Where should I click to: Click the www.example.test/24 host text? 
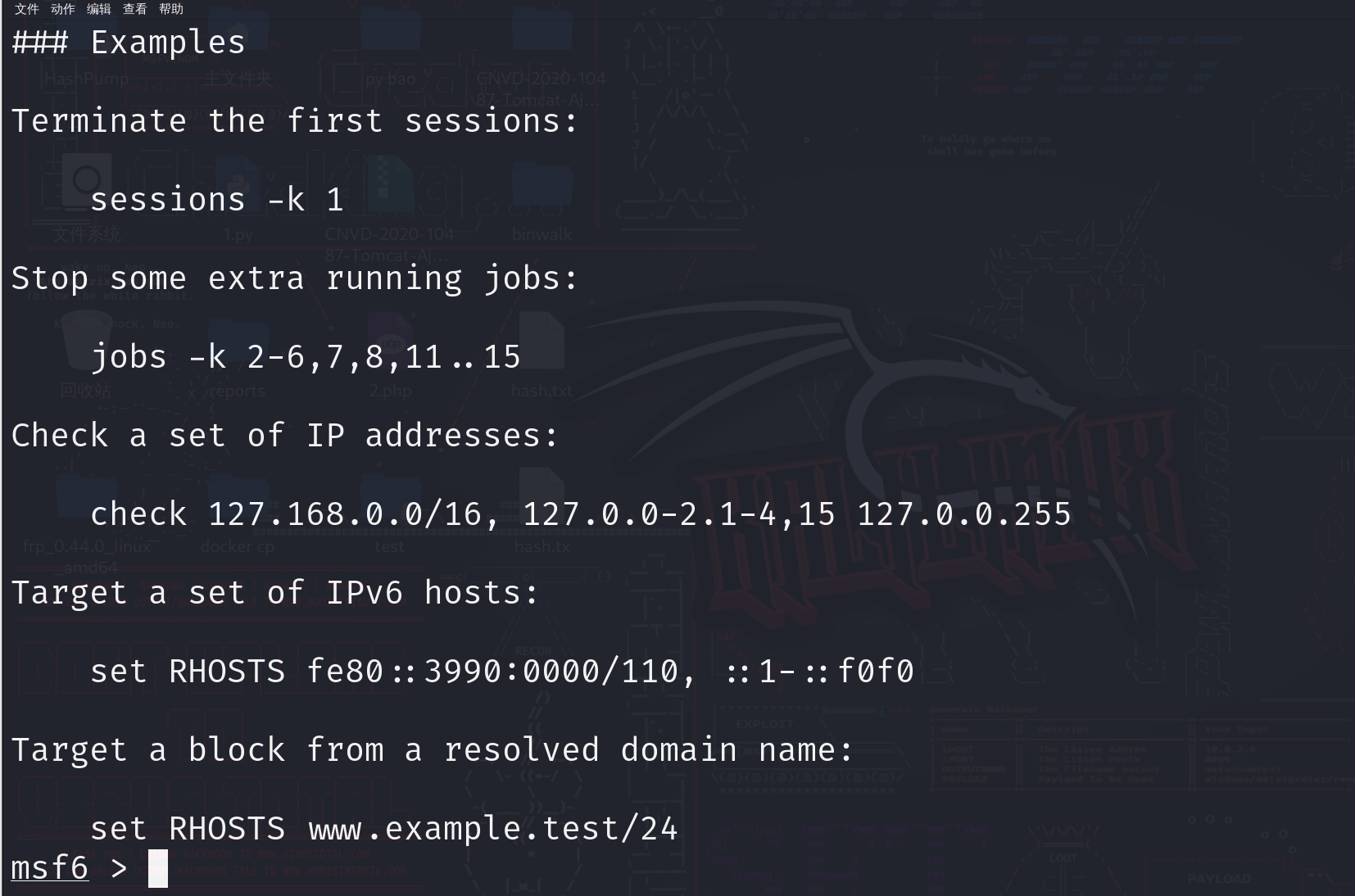[492, 829]
